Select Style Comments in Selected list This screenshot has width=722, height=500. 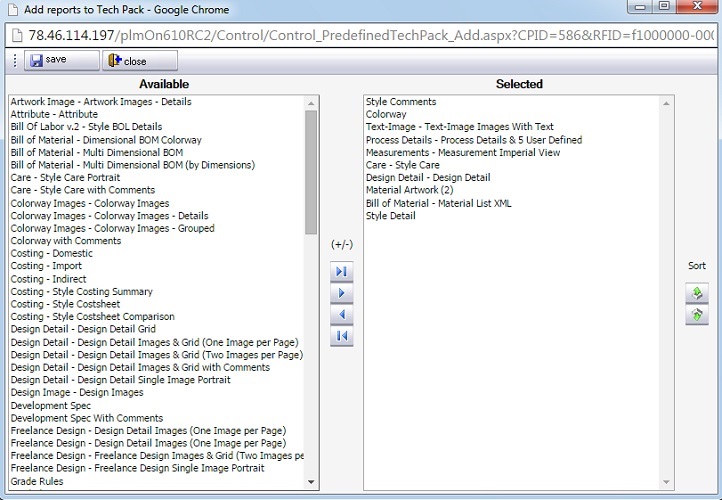click(401, 102)
